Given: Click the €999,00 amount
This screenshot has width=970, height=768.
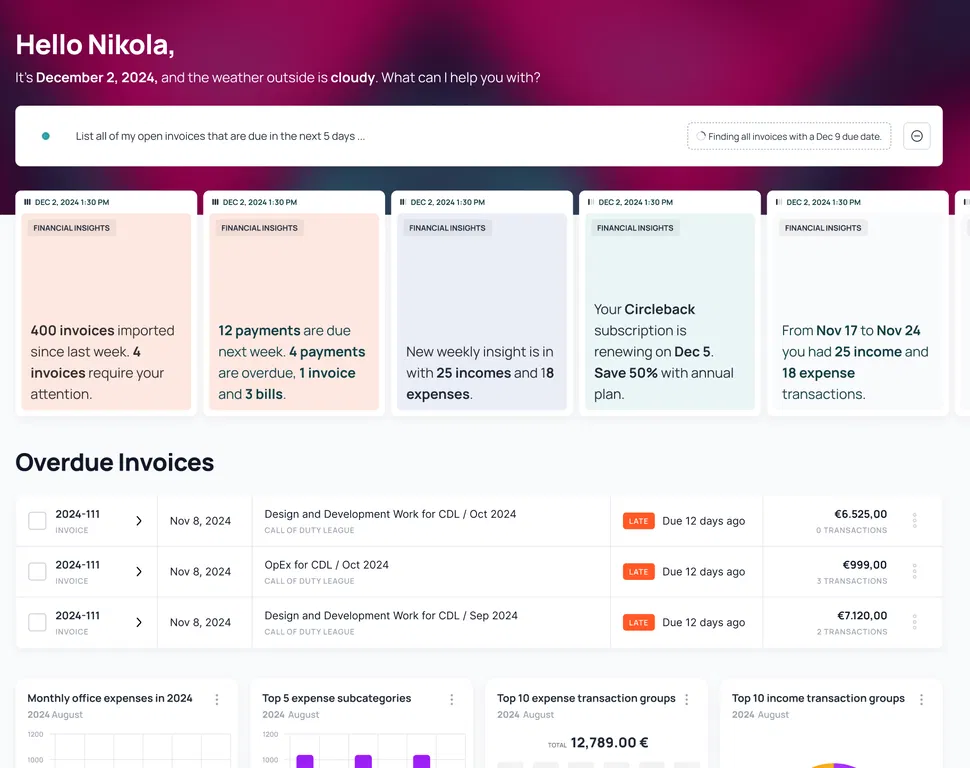Looking at the screenshot, I should [x=864, y=565].
